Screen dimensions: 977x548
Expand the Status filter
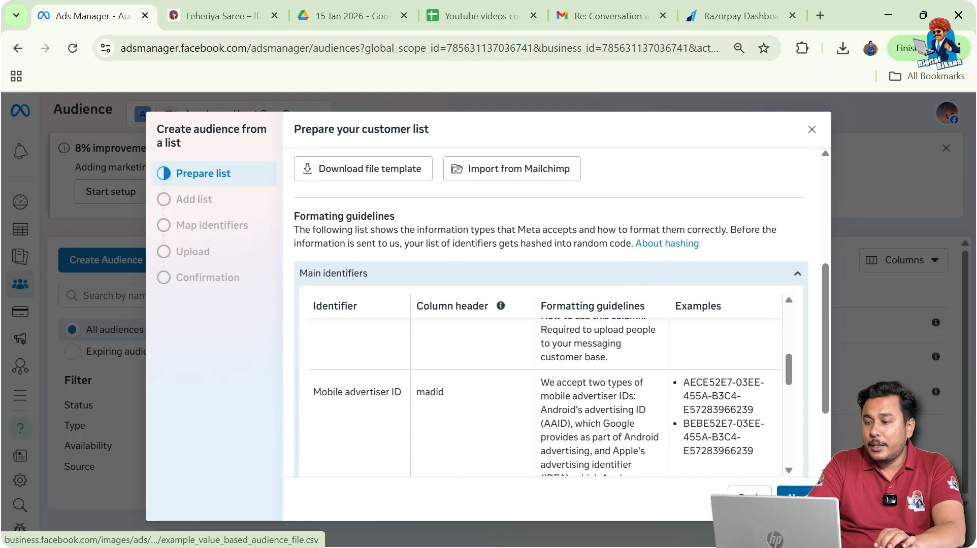[x=79, y=405]
